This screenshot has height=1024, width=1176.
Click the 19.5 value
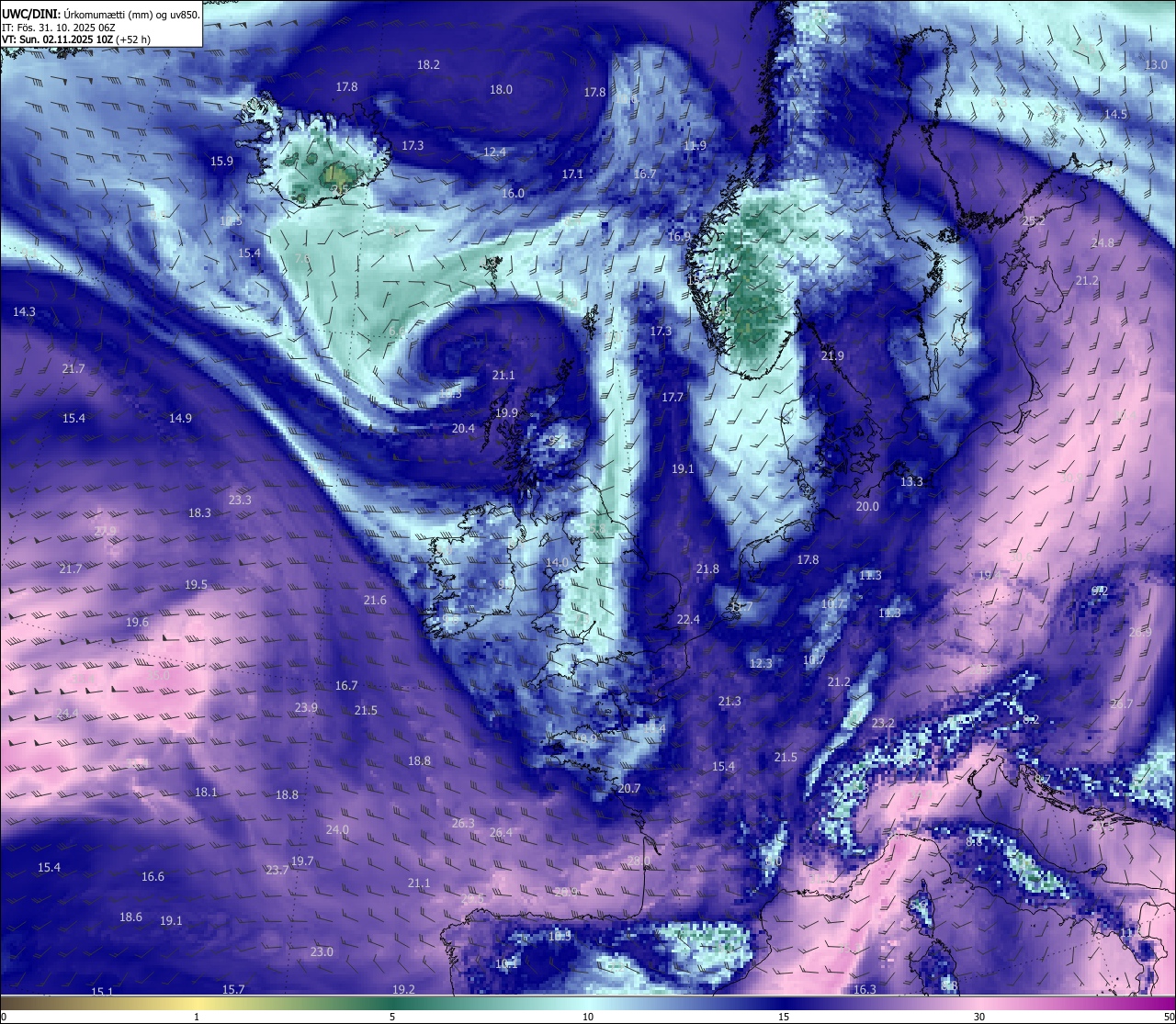pos(196,584)
